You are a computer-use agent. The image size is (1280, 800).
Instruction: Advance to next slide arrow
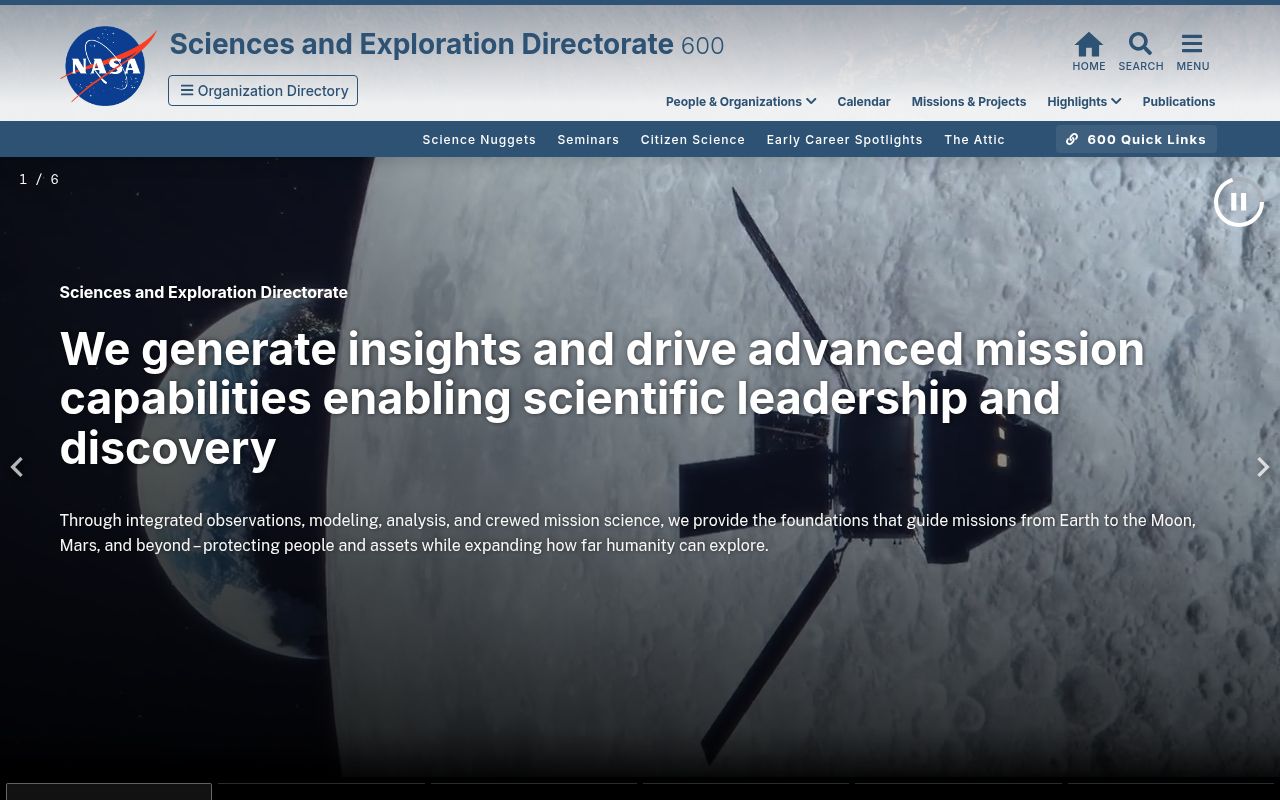[1263, 467]
